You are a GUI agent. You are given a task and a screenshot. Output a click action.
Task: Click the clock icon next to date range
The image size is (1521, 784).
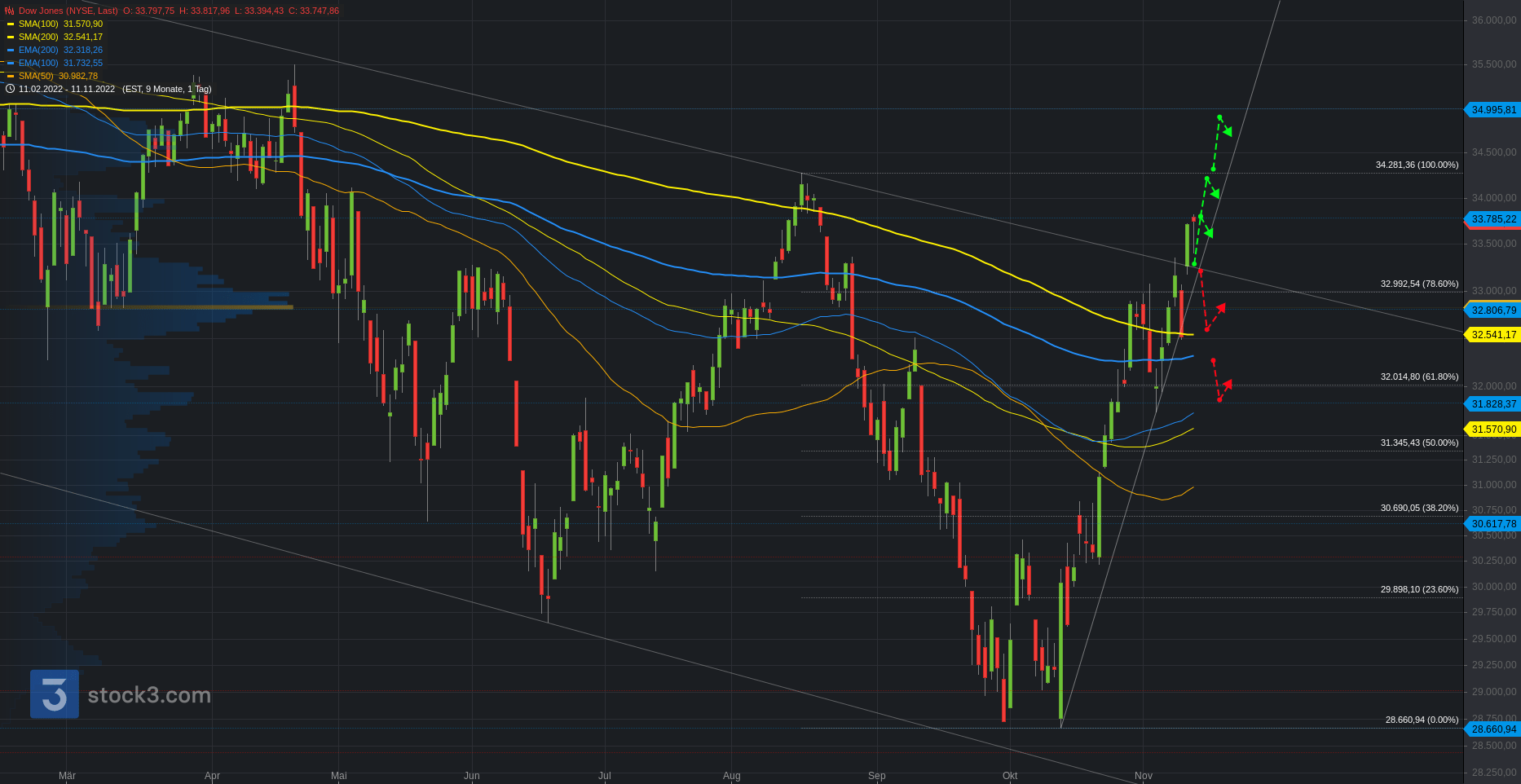pos(11,89)
